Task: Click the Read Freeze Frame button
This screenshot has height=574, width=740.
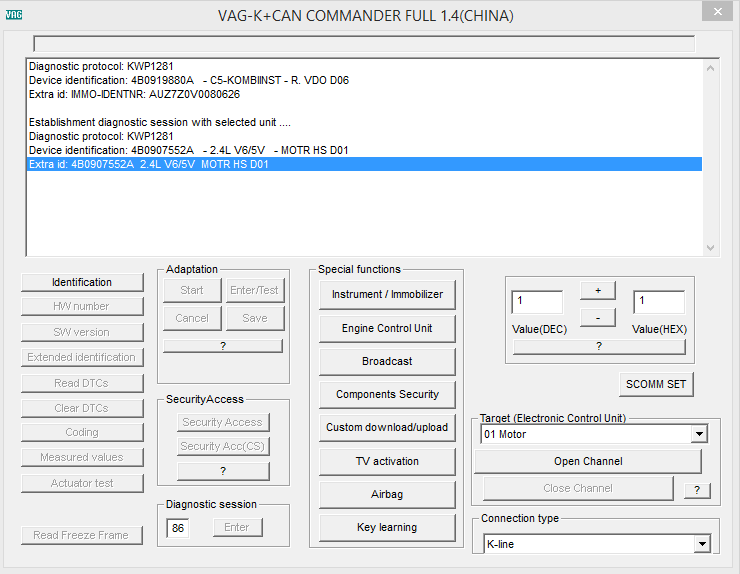Action: click(x=82, y=535)
